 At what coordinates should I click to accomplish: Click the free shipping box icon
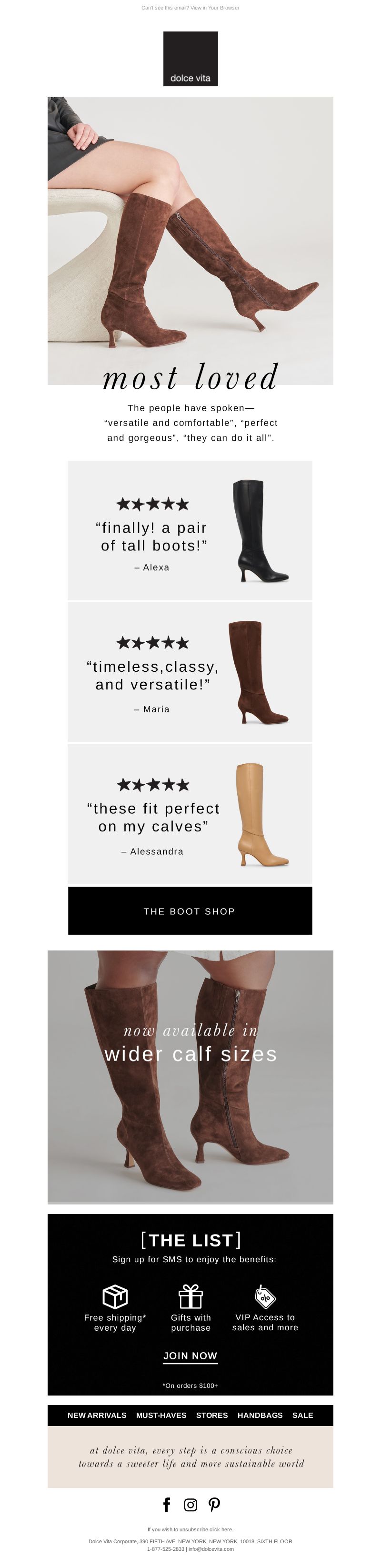(115, 1296)
